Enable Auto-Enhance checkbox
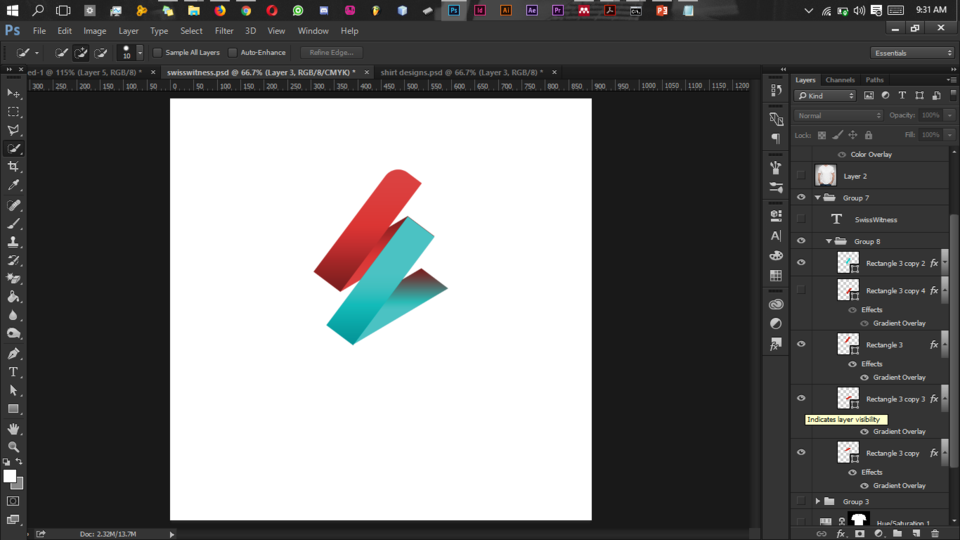The width and height of the screenshot is (960, 540). (x=233, y=53)
